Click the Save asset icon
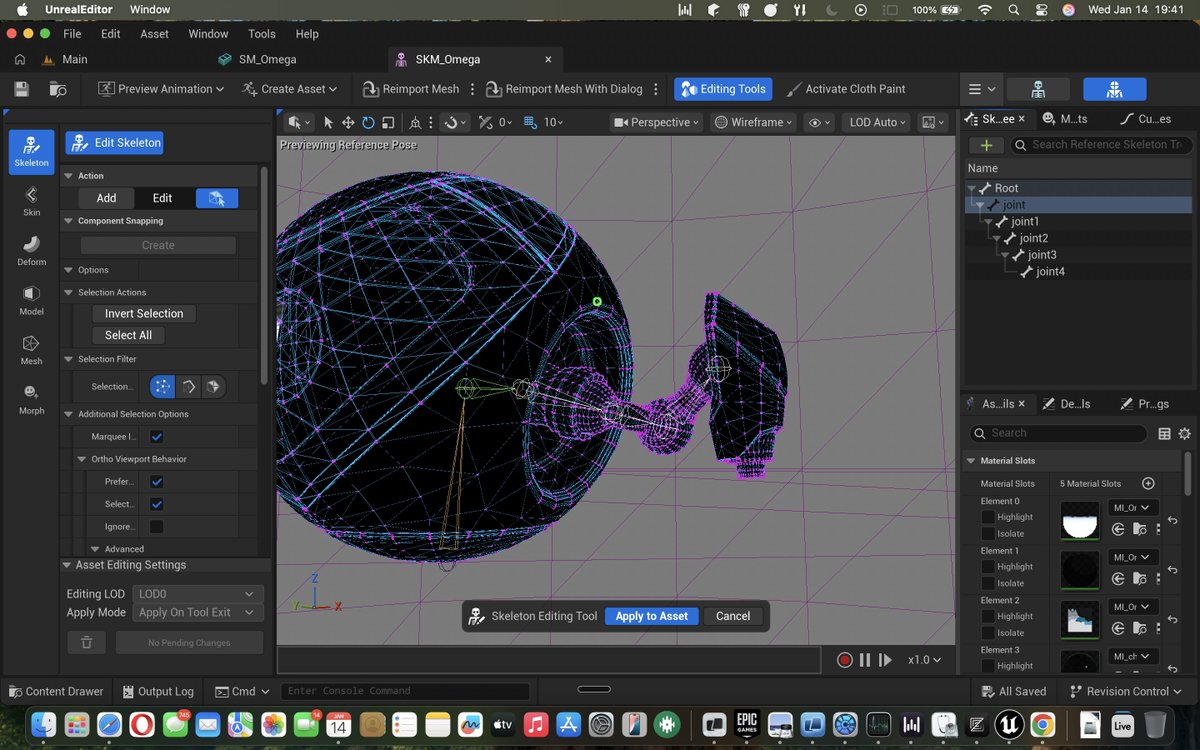 tap(21, 89)
